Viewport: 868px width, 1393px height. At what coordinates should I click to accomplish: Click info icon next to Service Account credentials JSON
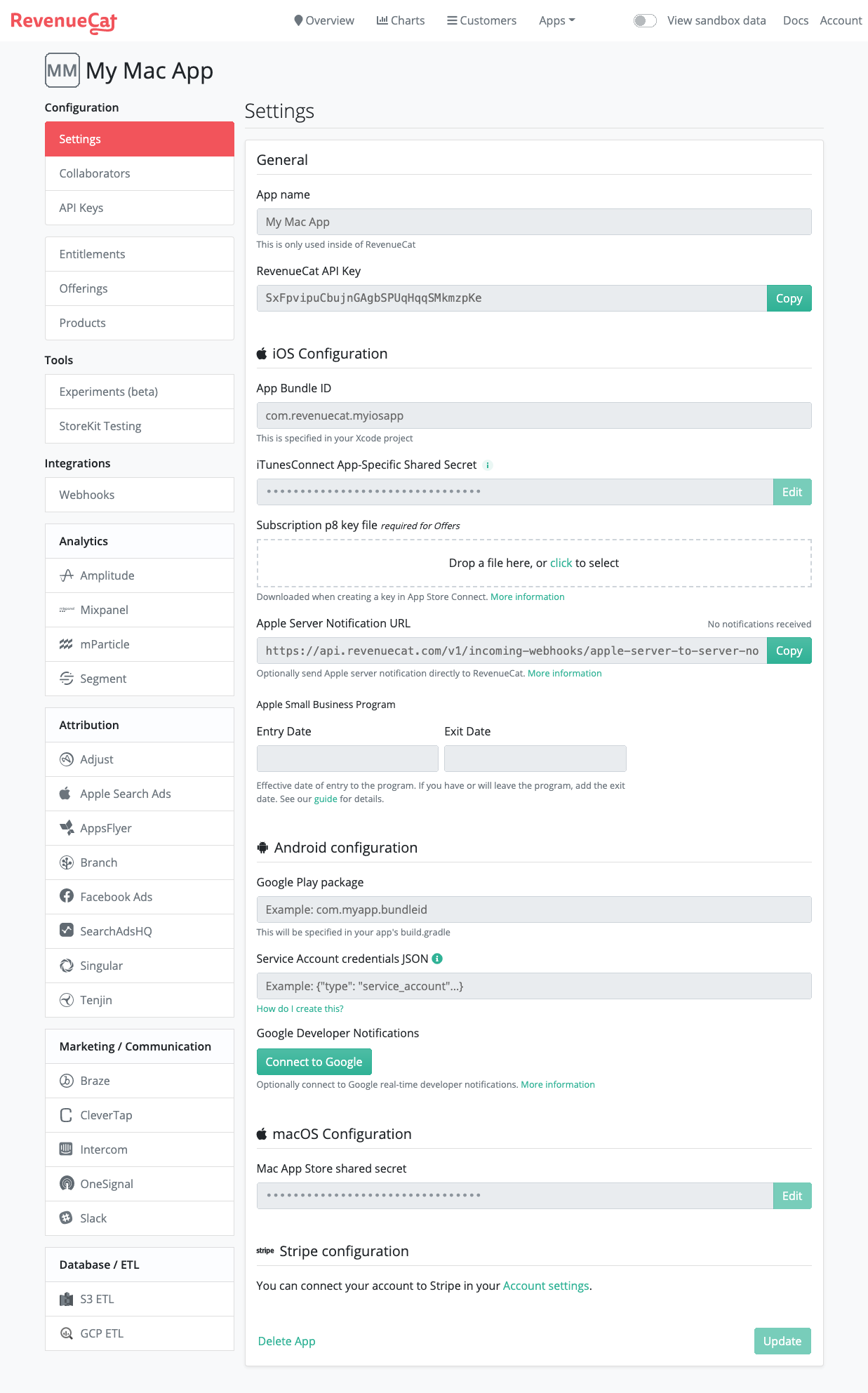click(437, 959)
